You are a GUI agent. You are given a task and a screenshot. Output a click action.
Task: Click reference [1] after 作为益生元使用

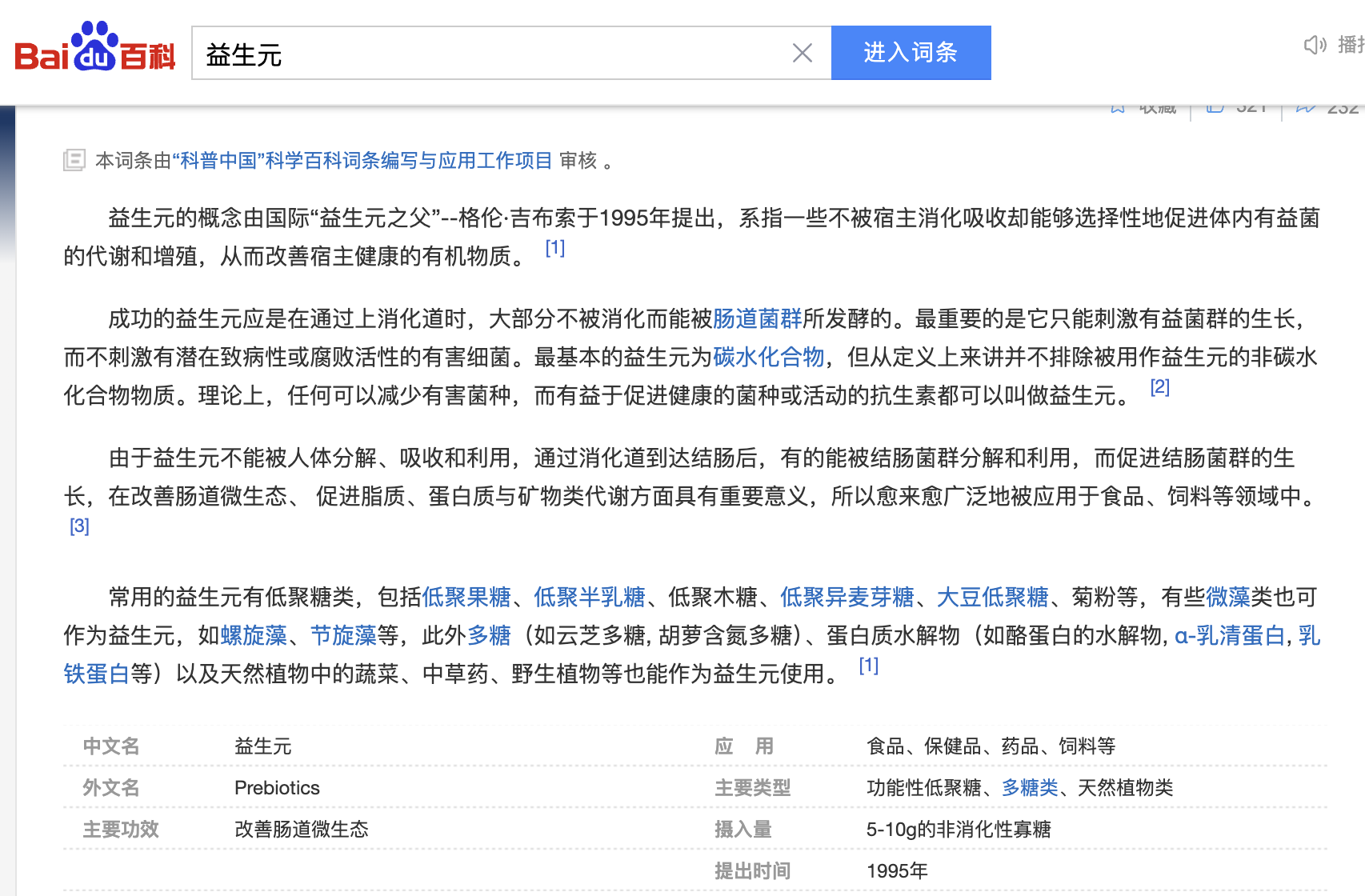tap(869, 666)
